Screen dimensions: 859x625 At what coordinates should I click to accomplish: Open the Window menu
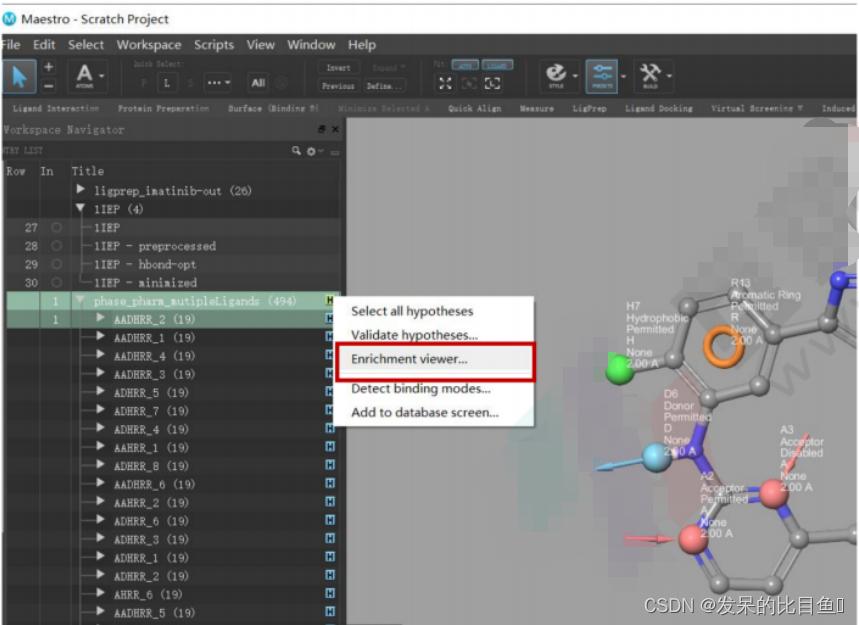click(311, 45)
